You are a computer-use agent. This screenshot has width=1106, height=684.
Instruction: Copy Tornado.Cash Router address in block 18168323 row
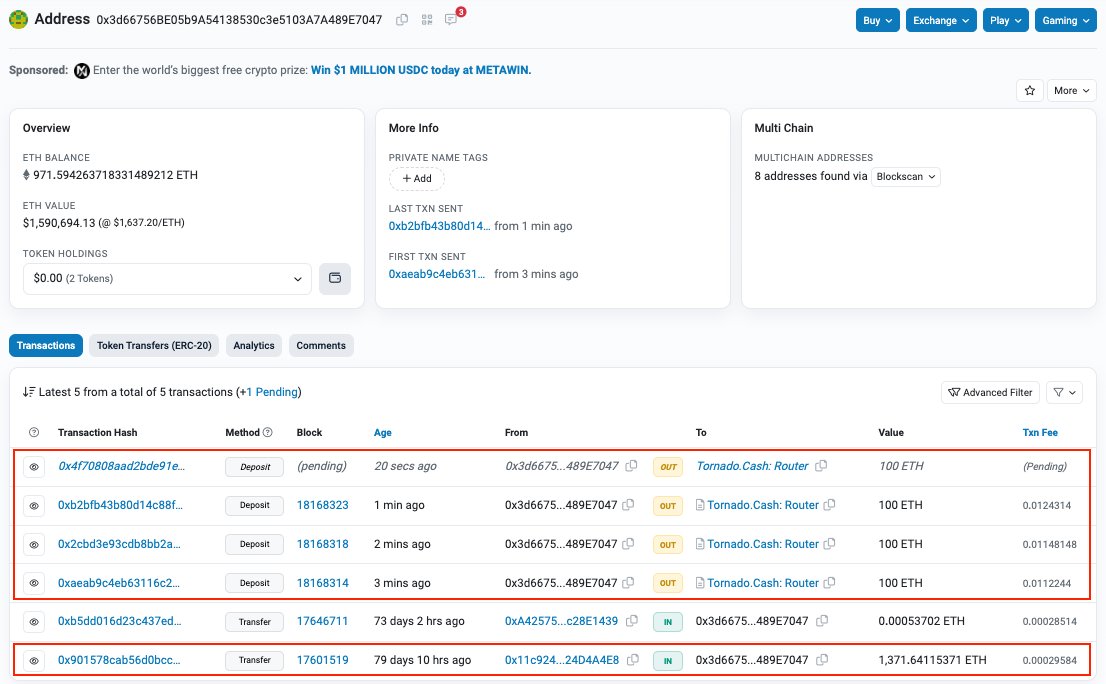[830, 505]
